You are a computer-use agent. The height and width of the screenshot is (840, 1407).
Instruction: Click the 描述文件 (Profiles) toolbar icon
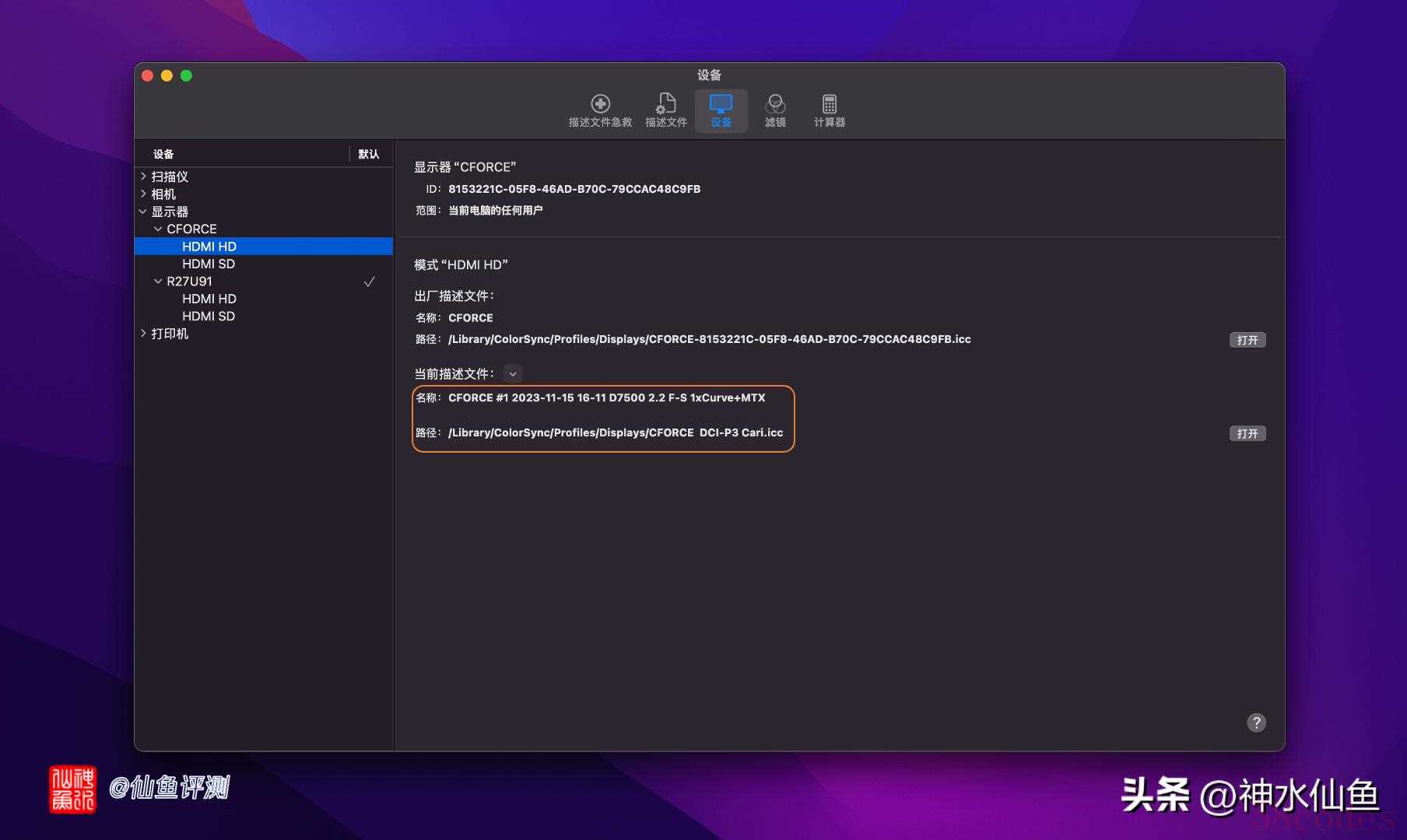click(666, 104)
